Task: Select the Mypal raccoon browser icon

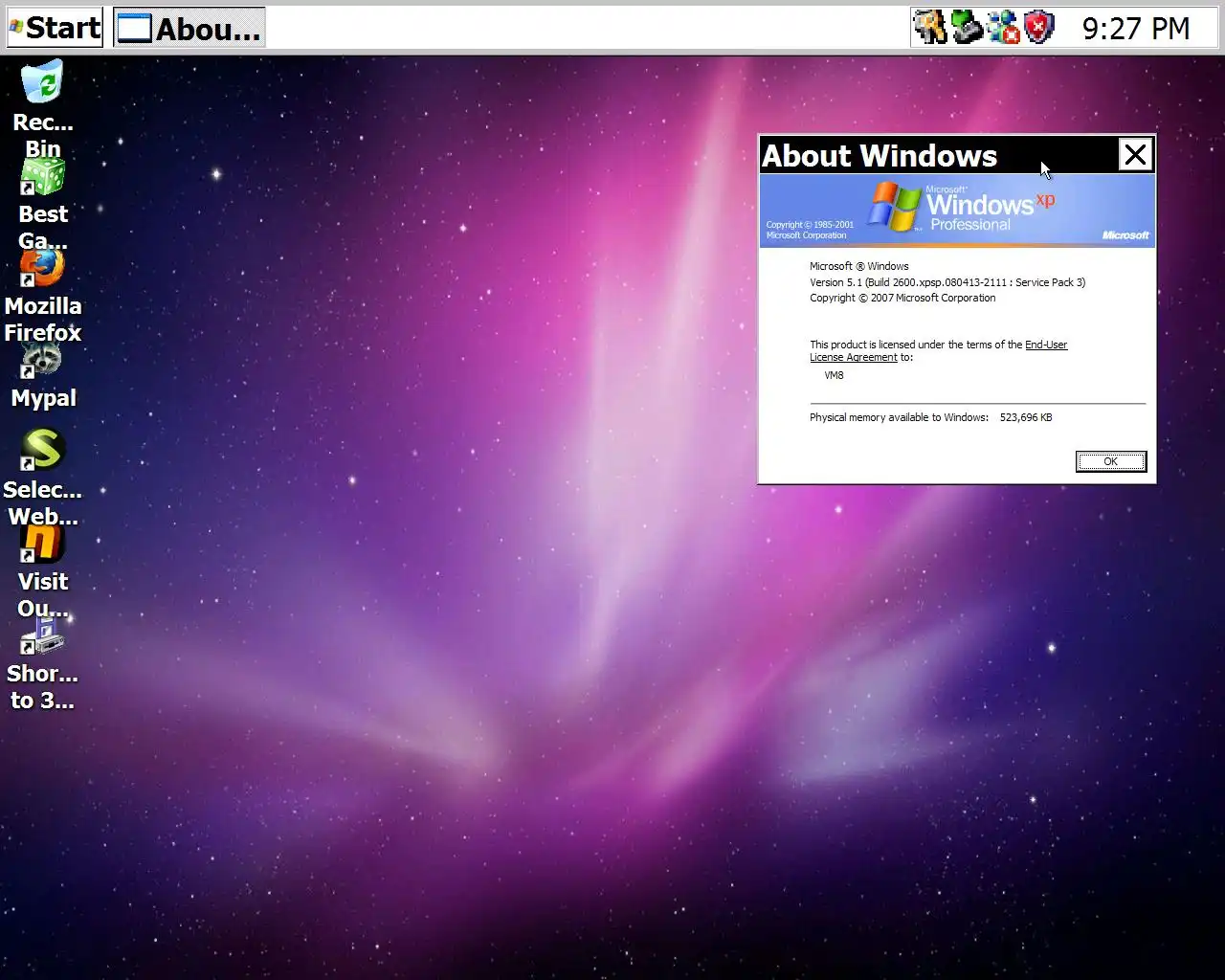Action: [42, 360]
